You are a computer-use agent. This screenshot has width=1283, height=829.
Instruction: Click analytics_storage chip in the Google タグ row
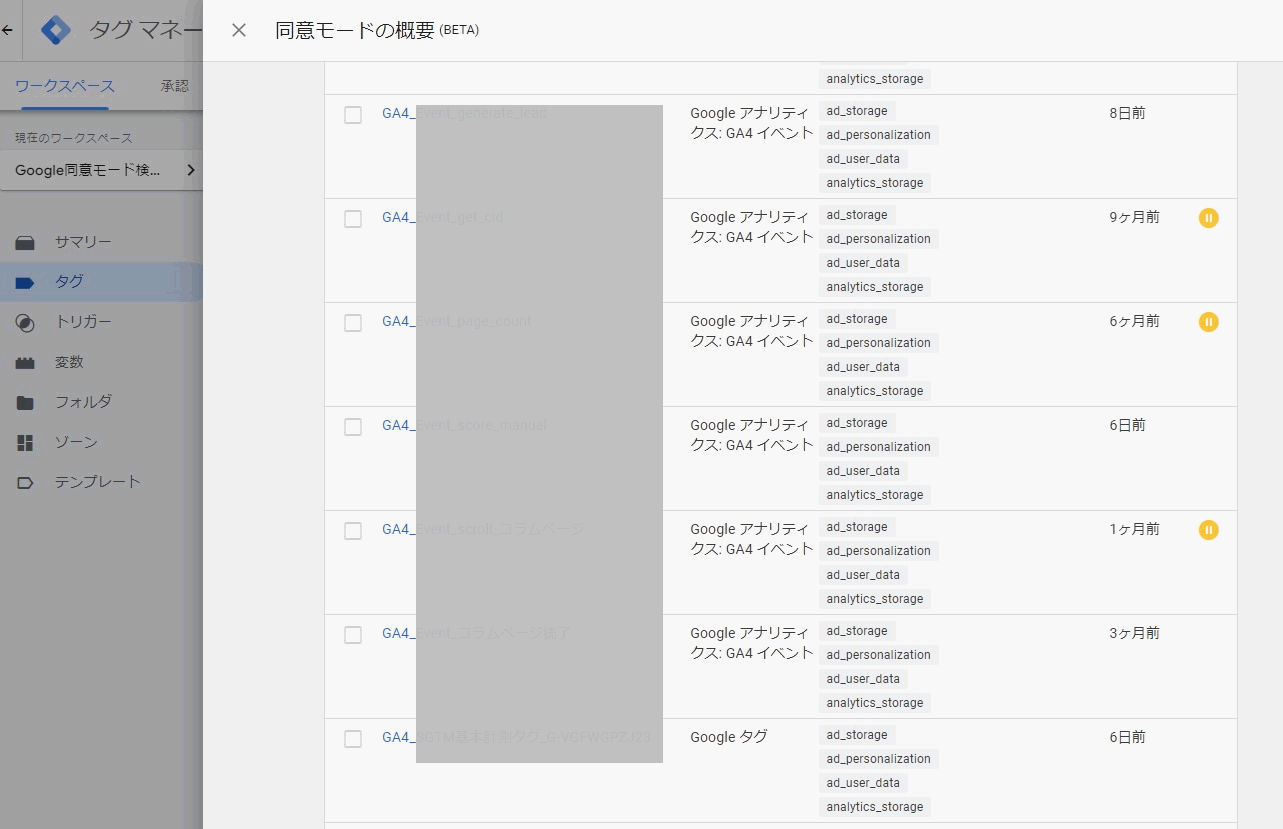coord(875,807)
